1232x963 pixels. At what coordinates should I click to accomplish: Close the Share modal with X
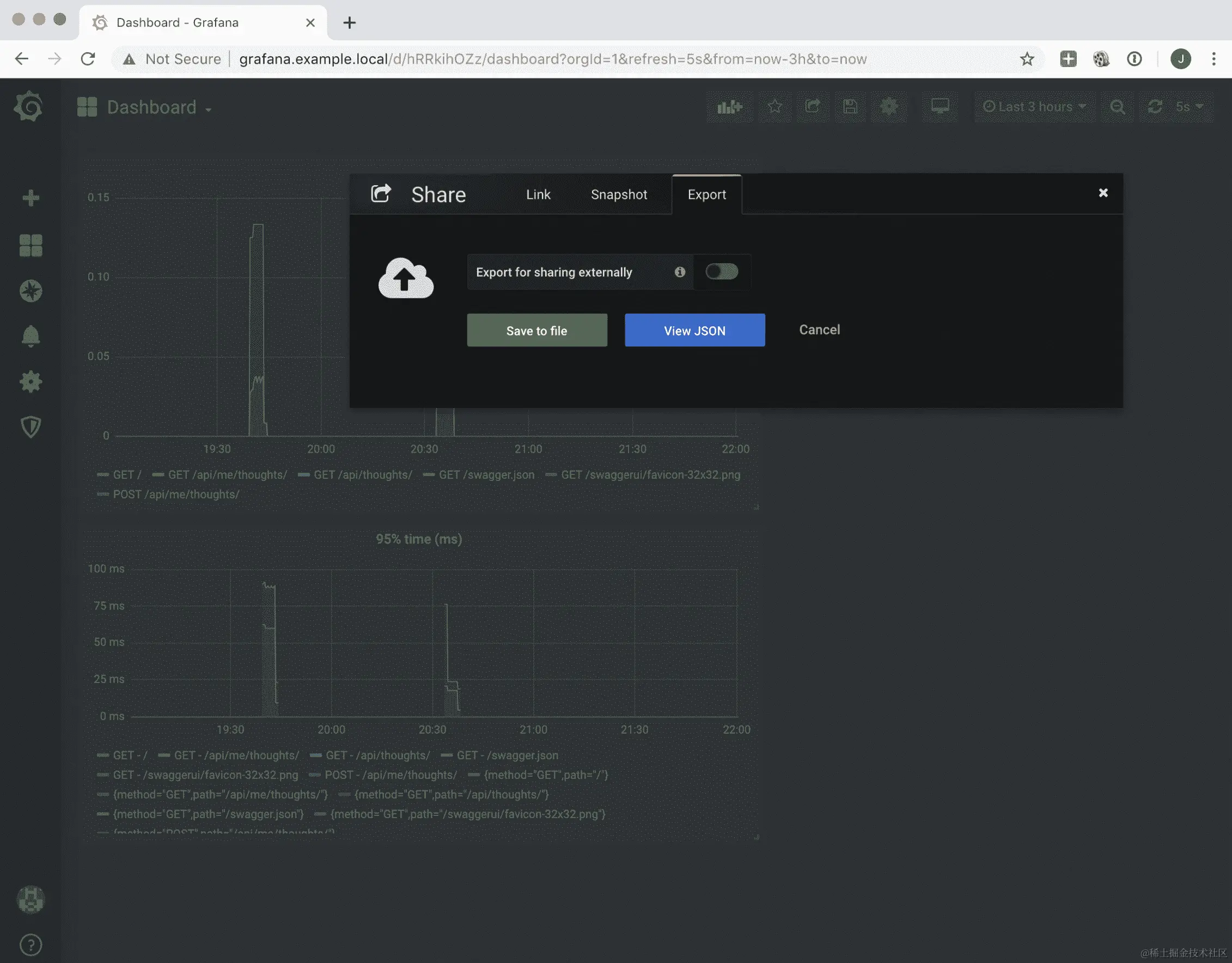pos(1103,193)
